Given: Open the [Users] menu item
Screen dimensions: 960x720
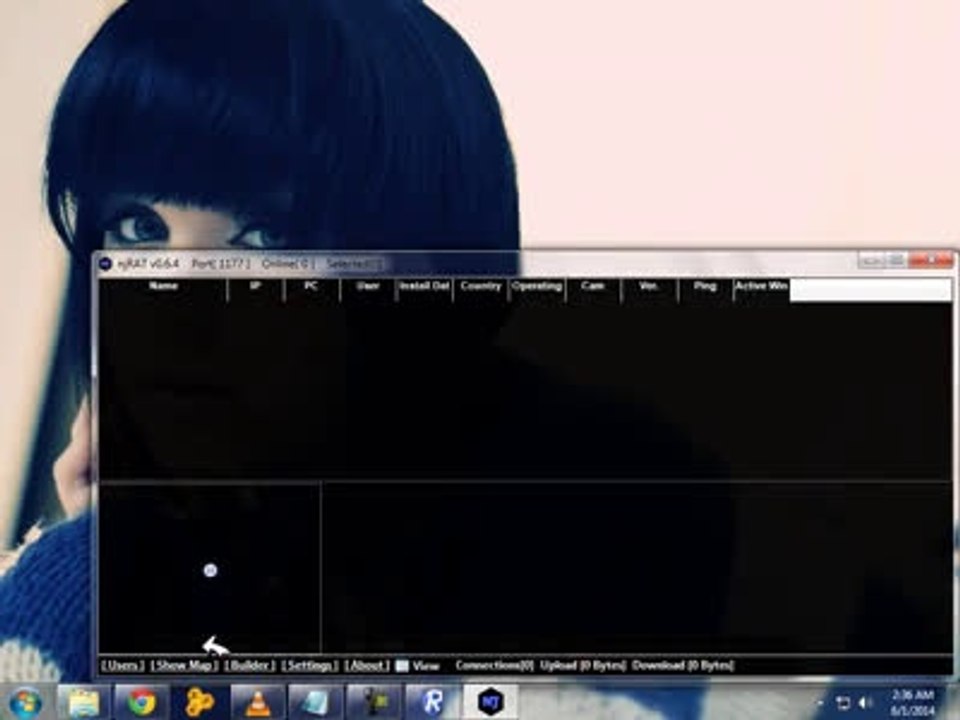Looking at the screenshot, I should pyautogui.click(x=122, y=666).
